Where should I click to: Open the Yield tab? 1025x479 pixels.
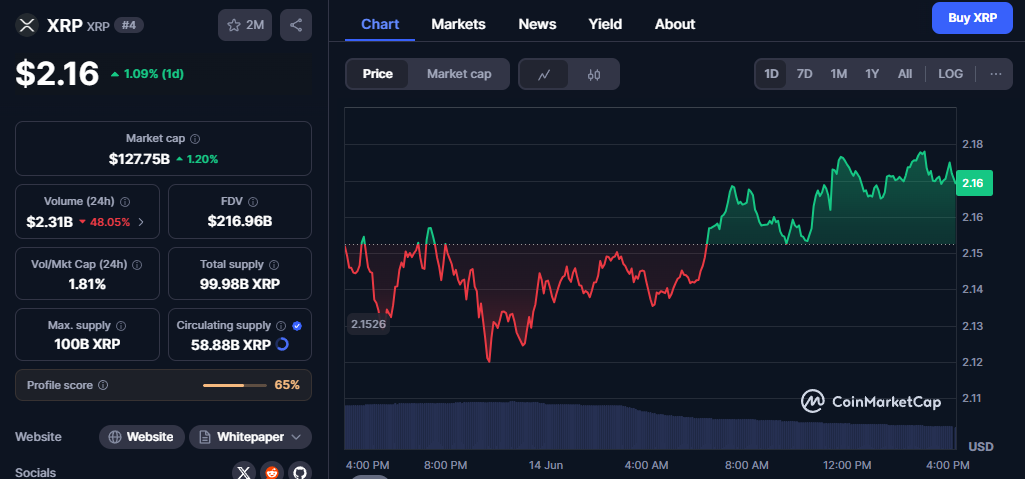coord(605,24)
